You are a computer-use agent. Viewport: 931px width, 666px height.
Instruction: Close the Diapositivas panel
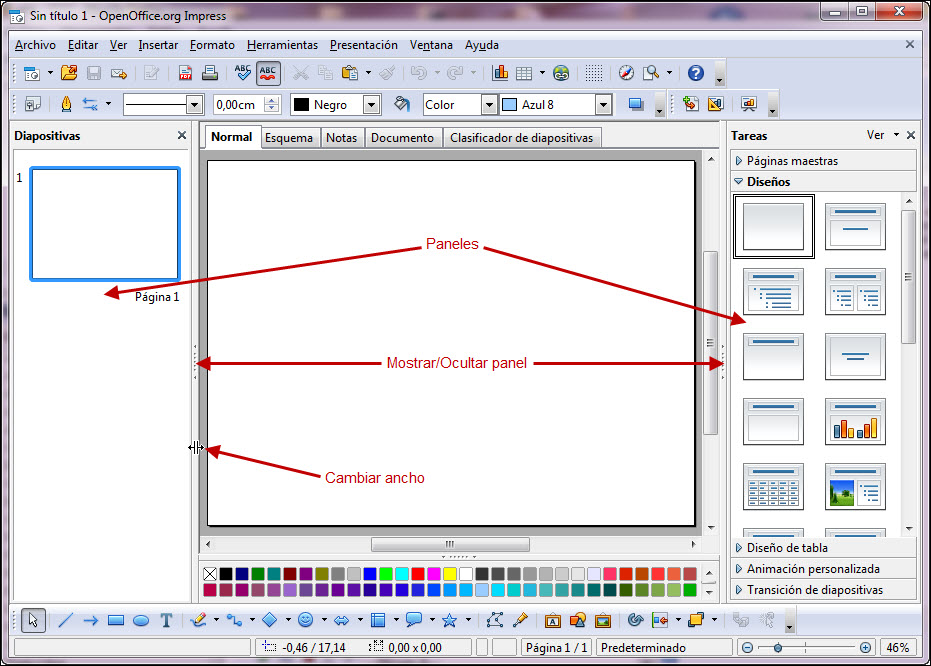click(x=182, y=135)
